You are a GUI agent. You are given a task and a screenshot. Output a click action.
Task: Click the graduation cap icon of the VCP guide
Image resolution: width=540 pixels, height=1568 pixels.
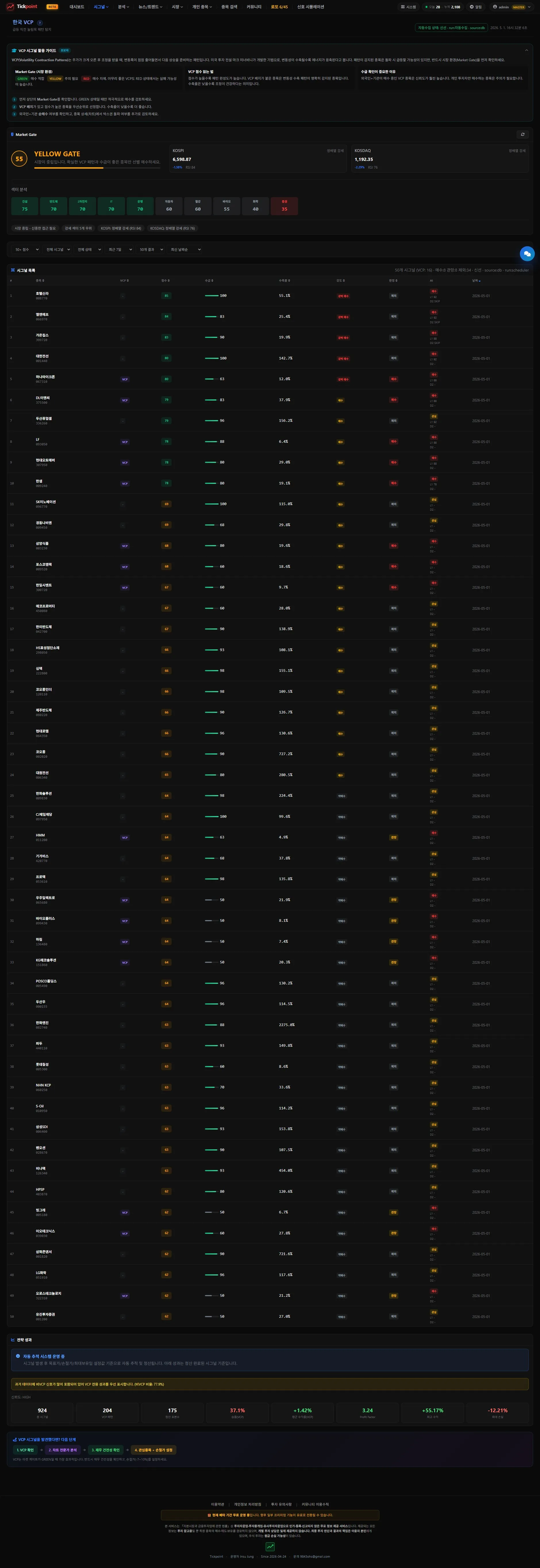pyautogui.click(x=14, y=51)
